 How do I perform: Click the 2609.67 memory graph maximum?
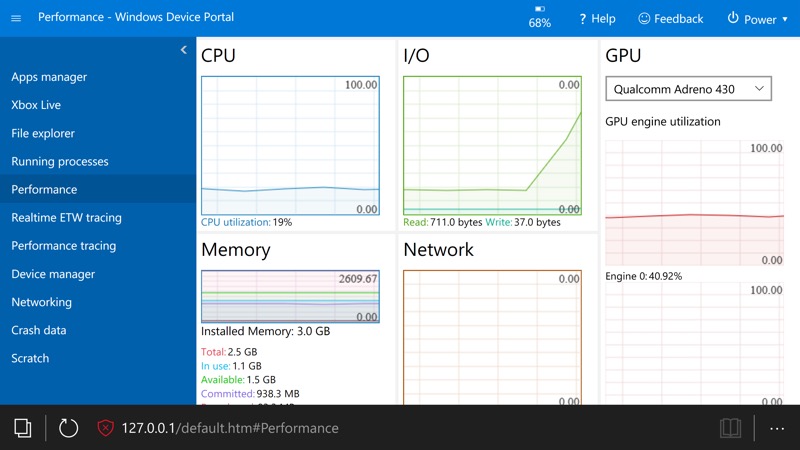[358, 279]
